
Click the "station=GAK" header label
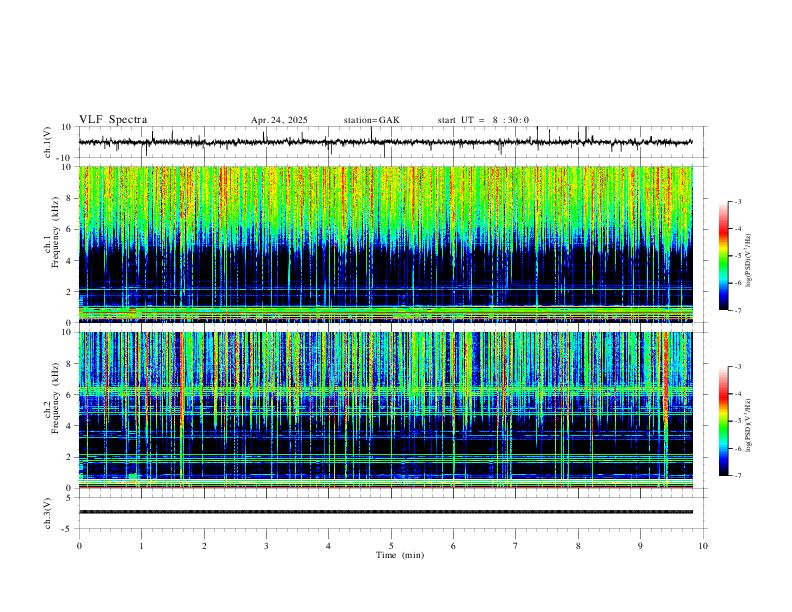(x=371, y=120)
